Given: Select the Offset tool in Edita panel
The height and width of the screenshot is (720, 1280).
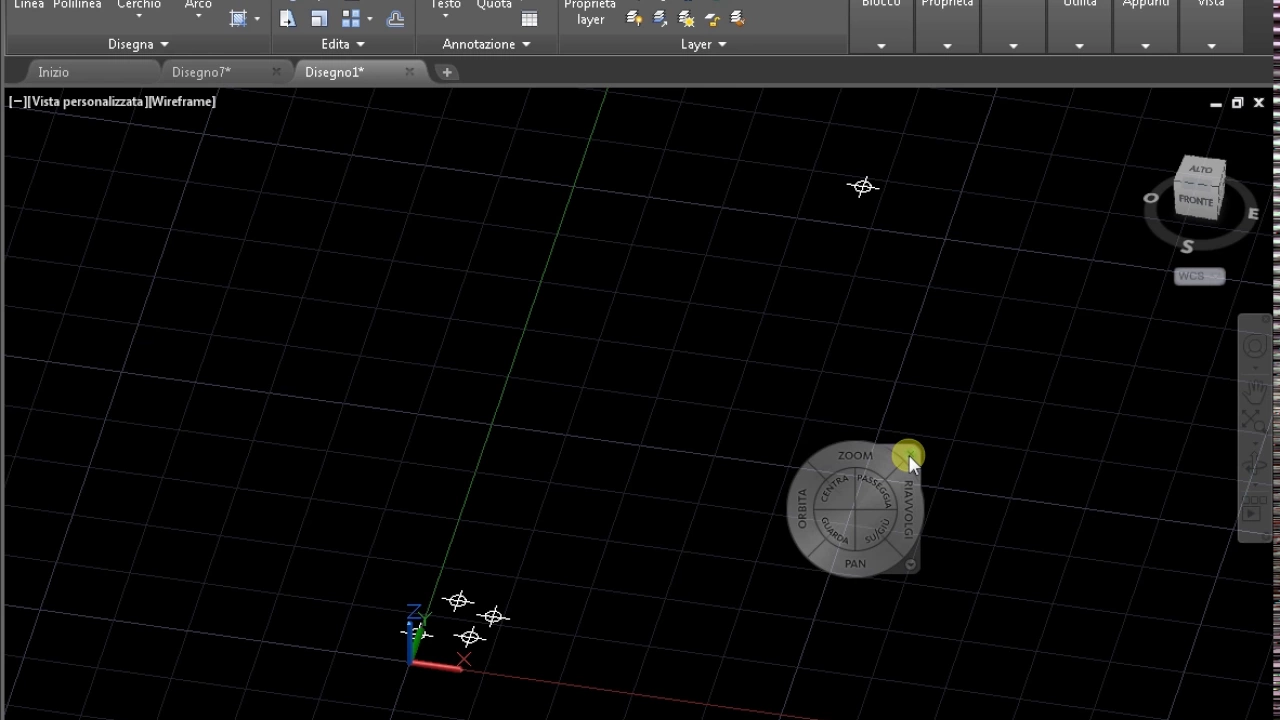Looking at the screenshot, I should [x=396, y=18].
